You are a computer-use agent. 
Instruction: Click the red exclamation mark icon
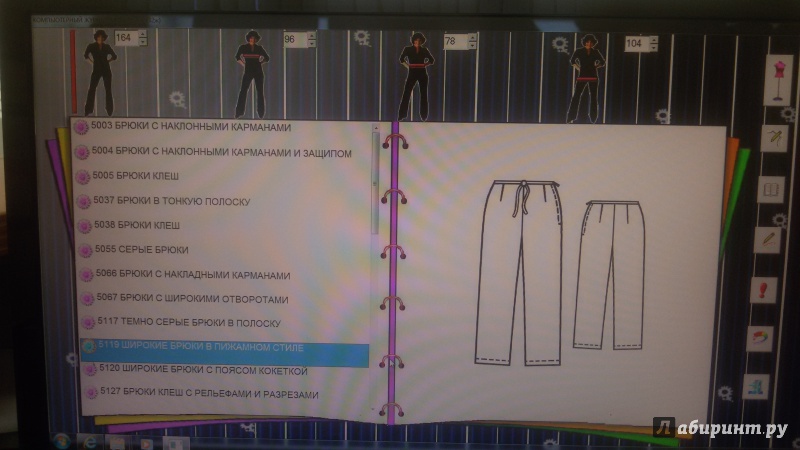point(764,290)
